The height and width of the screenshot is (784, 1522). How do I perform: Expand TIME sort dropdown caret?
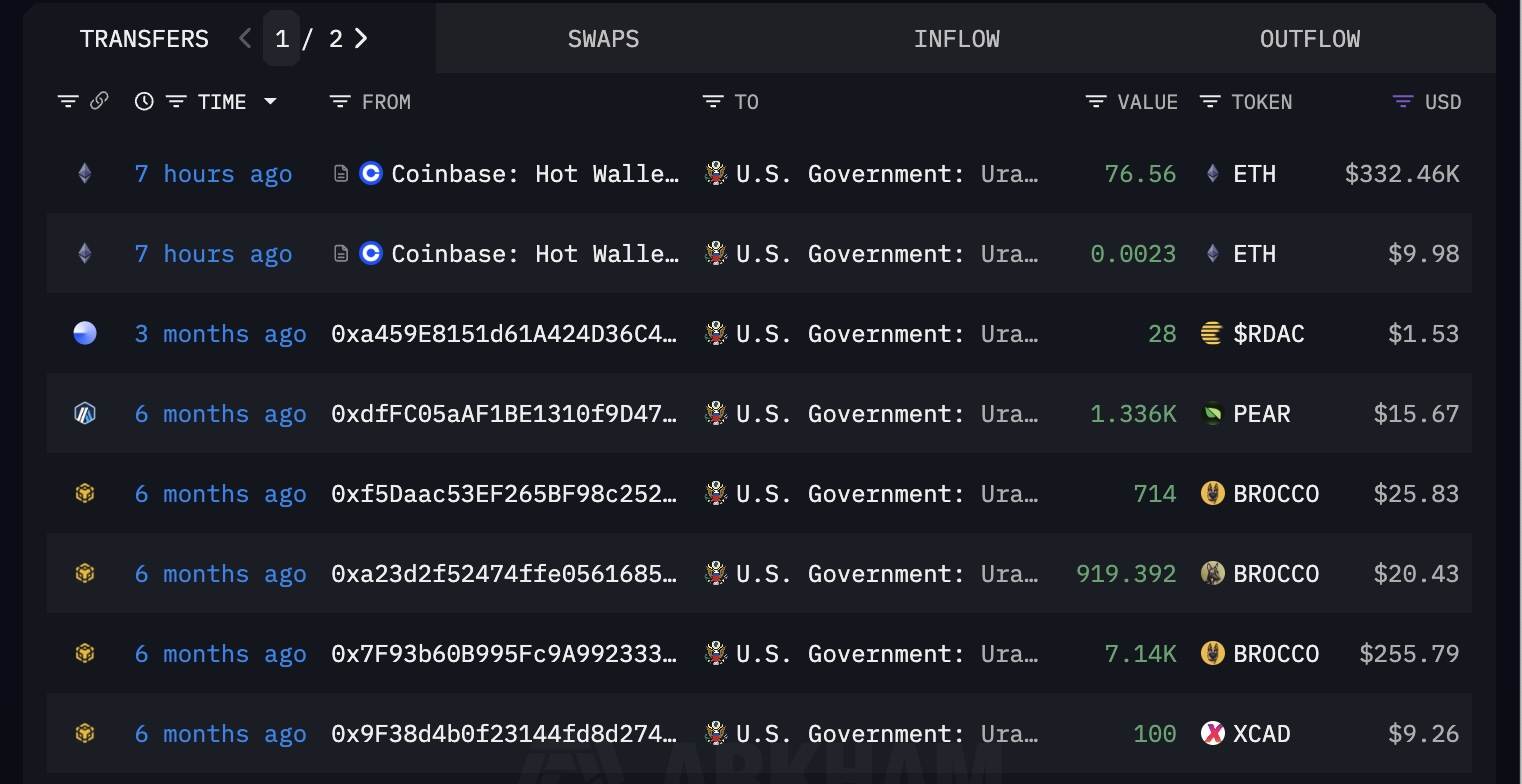(x=270, y=101)
